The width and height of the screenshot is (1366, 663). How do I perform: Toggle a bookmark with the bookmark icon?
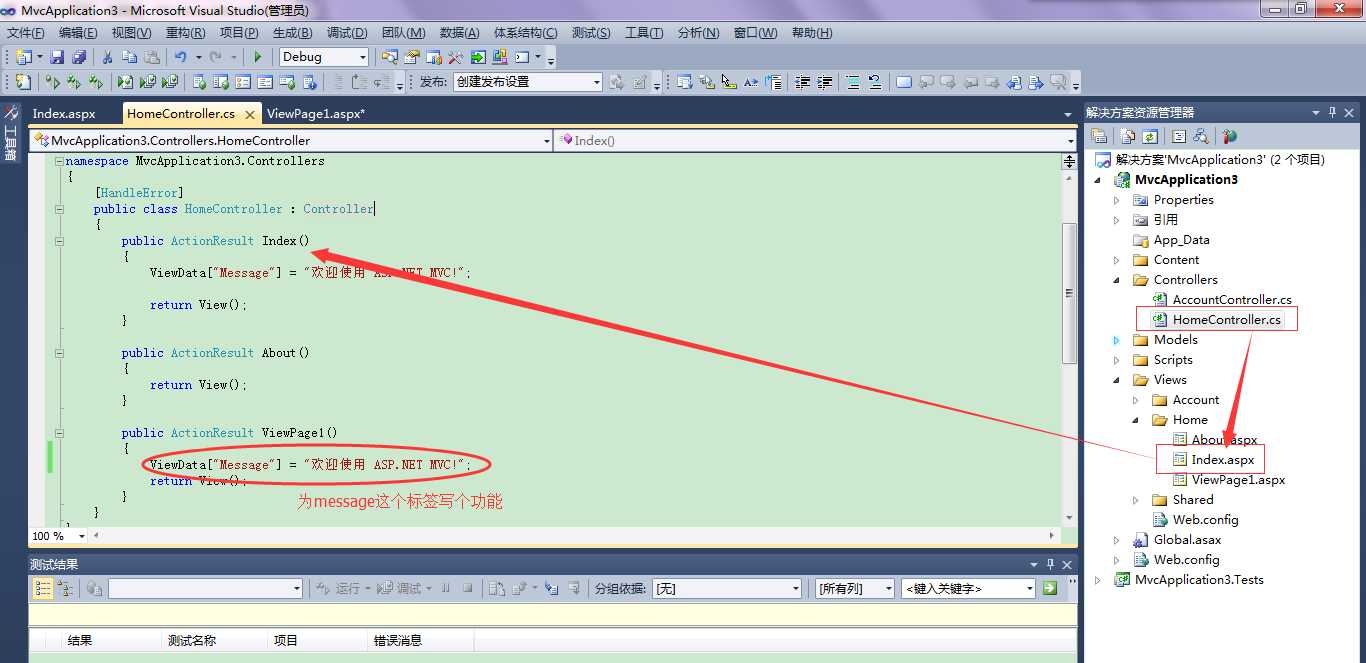pos(904,82)
